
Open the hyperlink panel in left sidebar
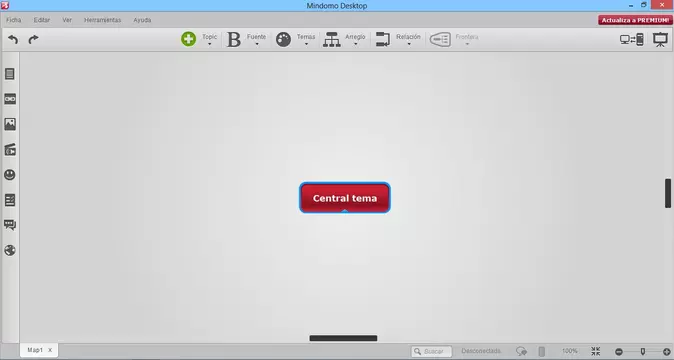[10, 99]
